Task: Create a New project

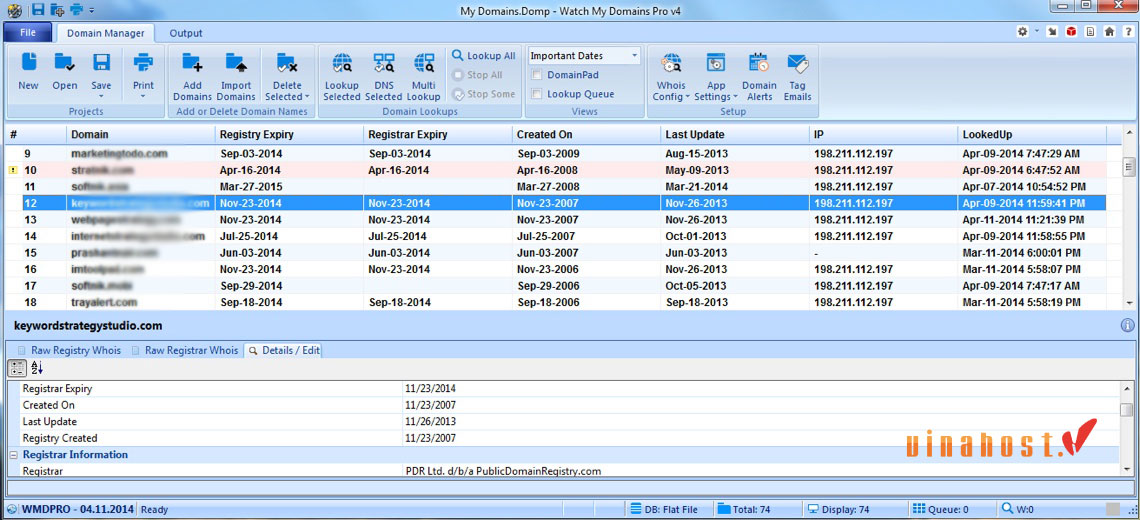Action: pyautogui.click(x=28, y=72)
